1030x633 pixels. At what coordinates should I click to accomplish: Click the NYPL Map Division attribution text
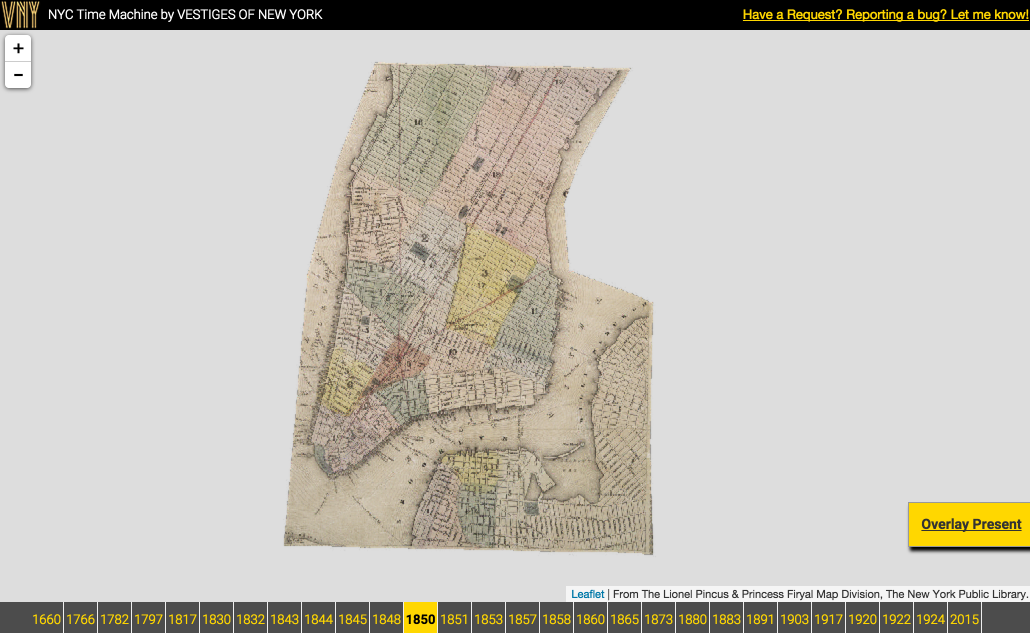pos(820,594)
